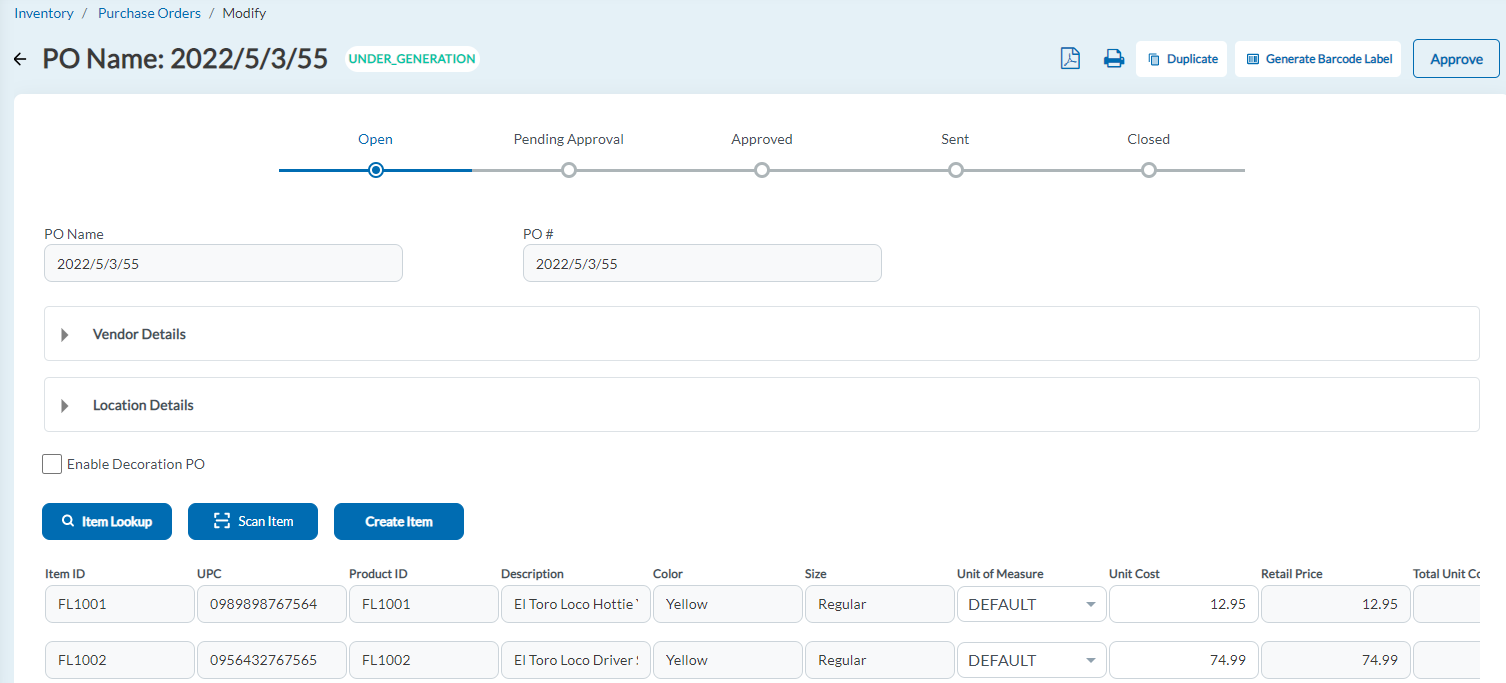Click Inventory in the breadcrumb trail
The height and width of the screenshot is (683, 1506).
(44, 12)
